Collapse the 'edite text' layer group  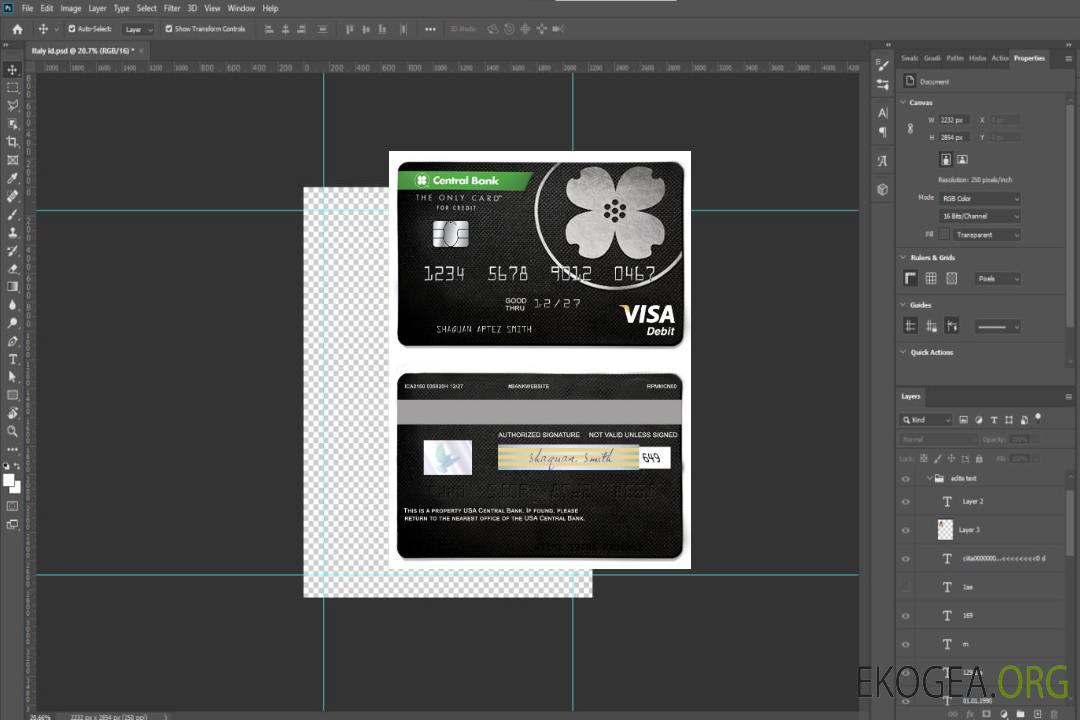[929, 478]
